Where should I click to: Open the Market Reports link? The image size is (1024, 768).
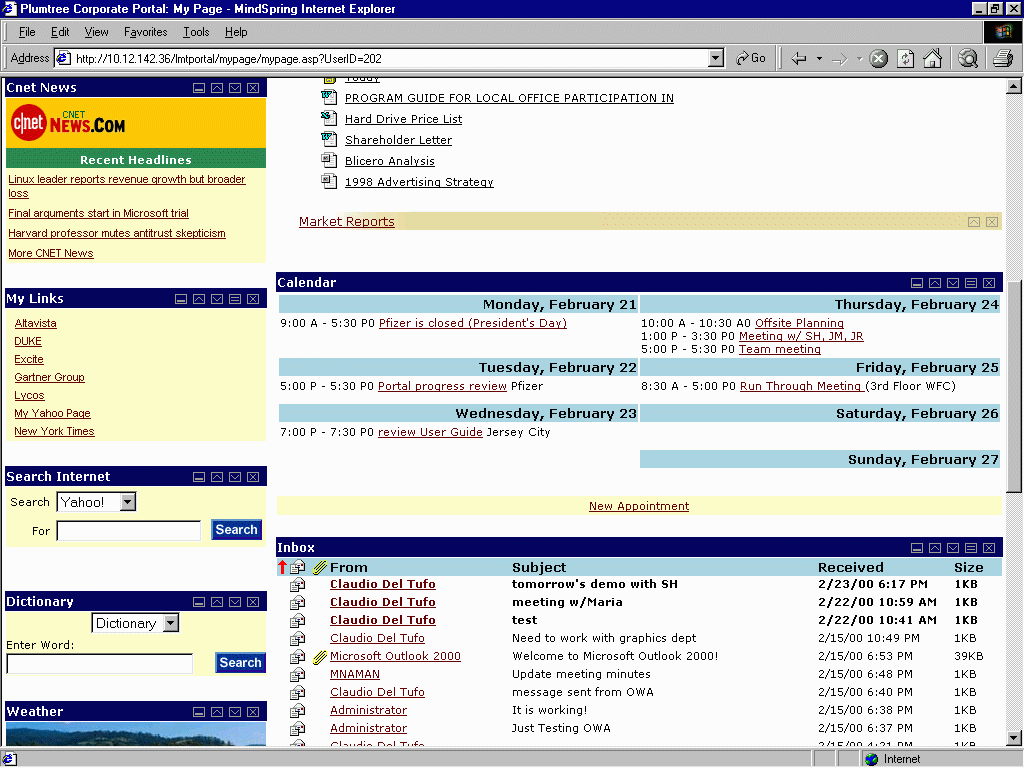[347, 221]
